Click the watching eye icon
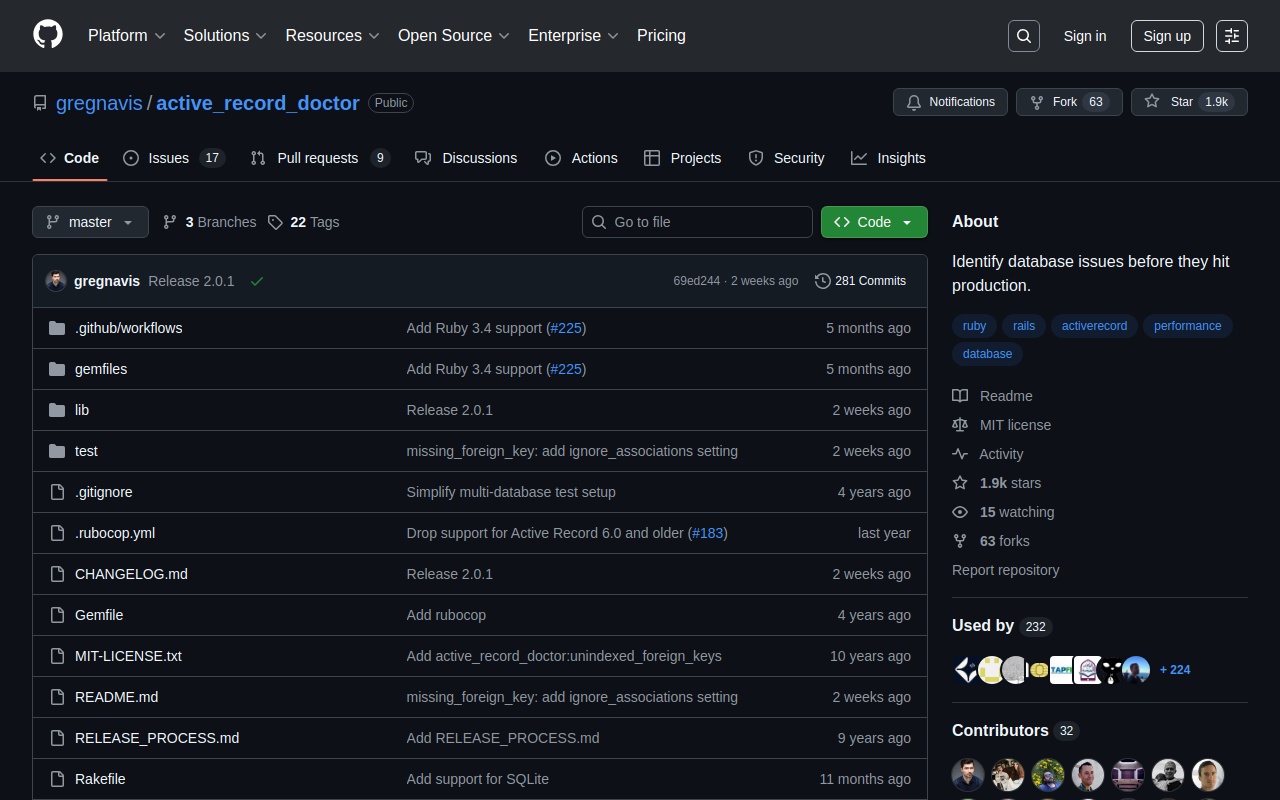Image resolution: width=1280 pixels, height=800 pixels. click(x=960, y=511)
